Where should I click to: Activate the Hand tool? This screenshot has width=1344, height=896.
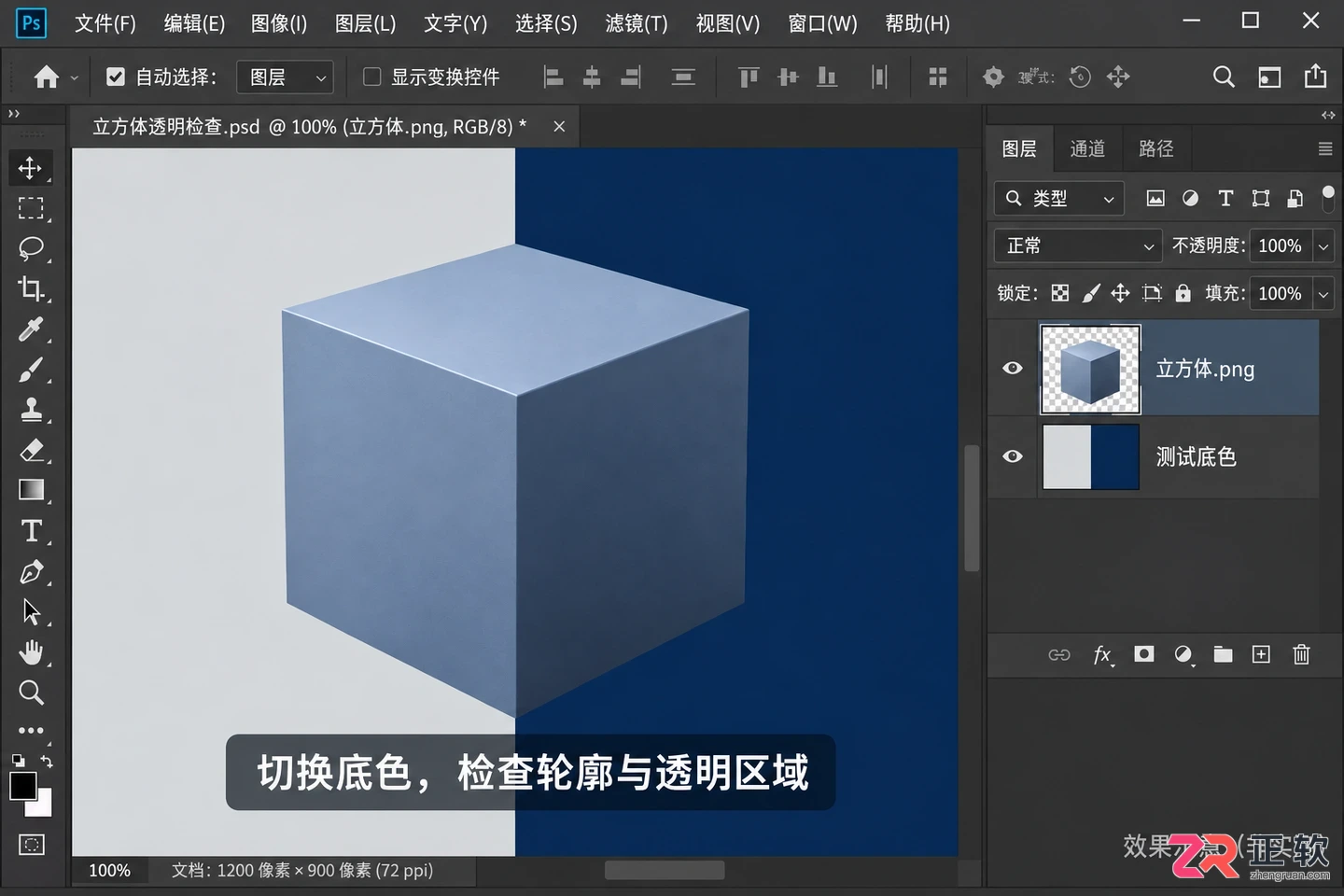31,652
